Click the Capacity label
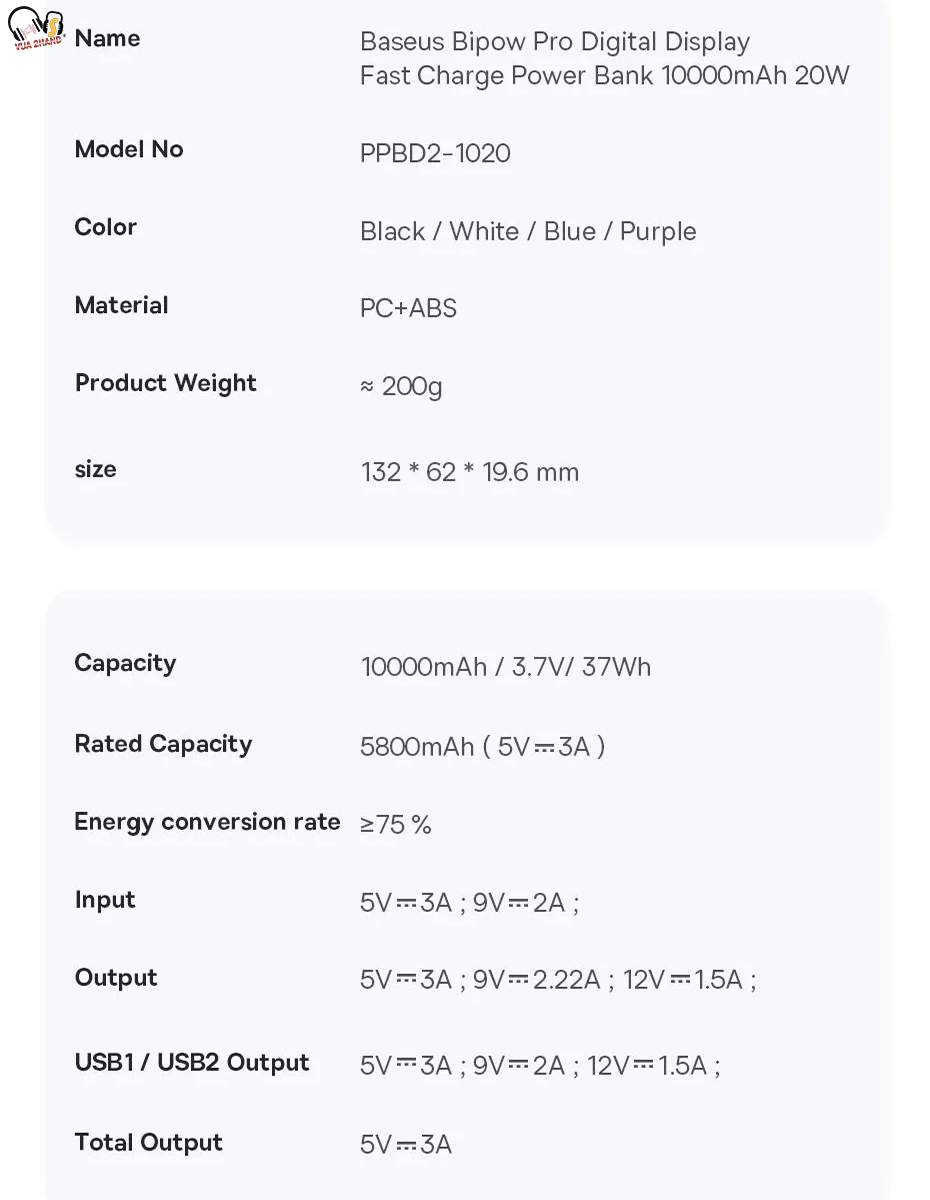The width and height of the screenshot is (930, 1200). coord(125,664)
